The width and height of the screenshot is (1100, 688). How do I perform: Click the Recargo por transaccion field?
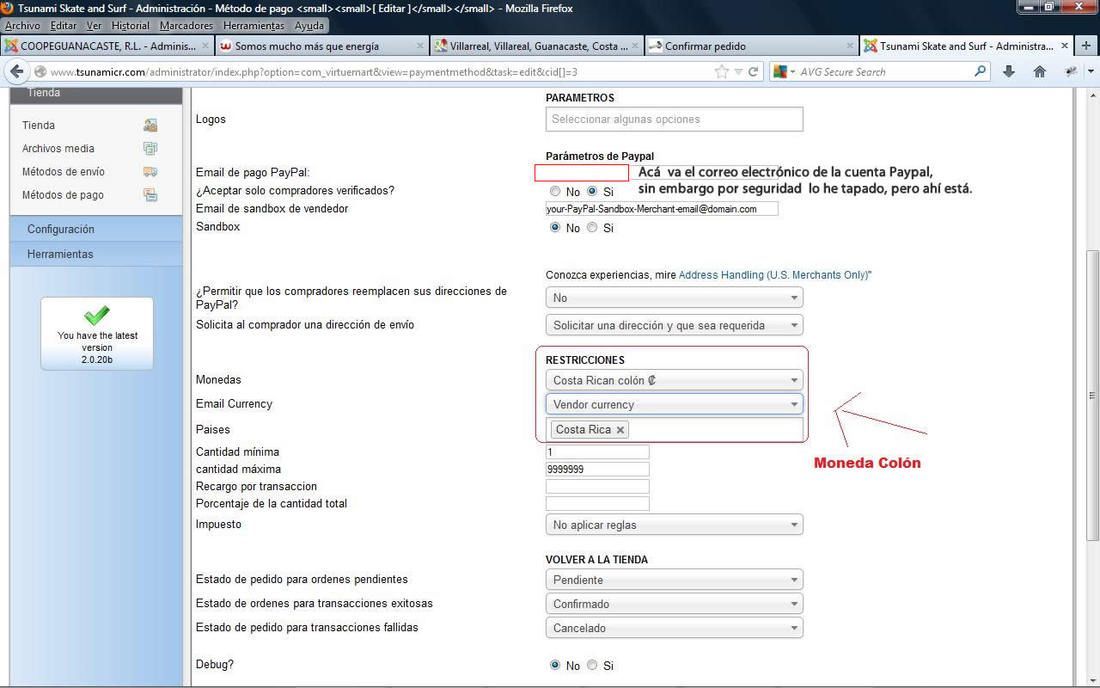597,487
